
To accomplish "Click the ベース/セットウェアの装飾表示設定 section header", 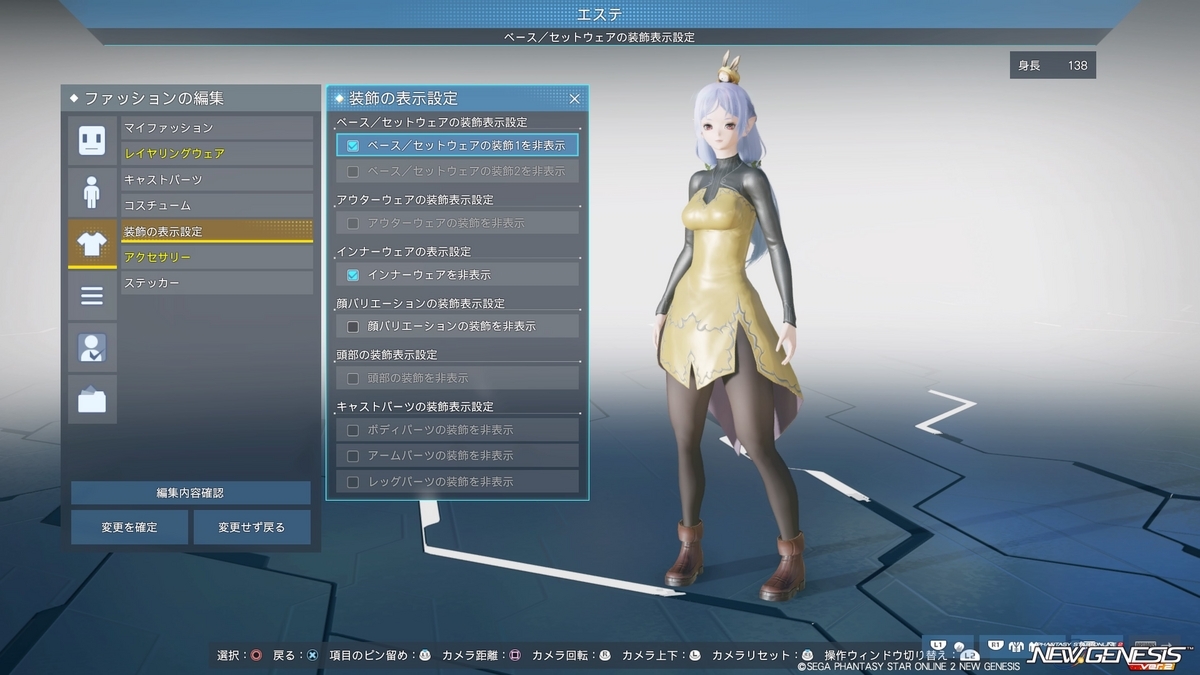I will click(432, 122).
